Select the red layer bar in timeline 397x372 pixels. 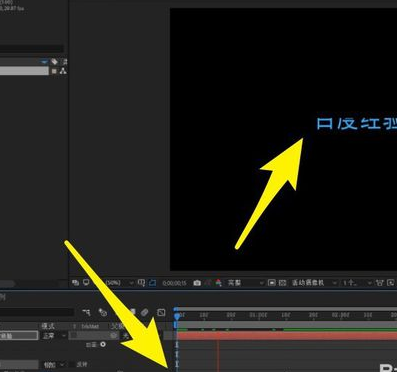click(287, 336)
